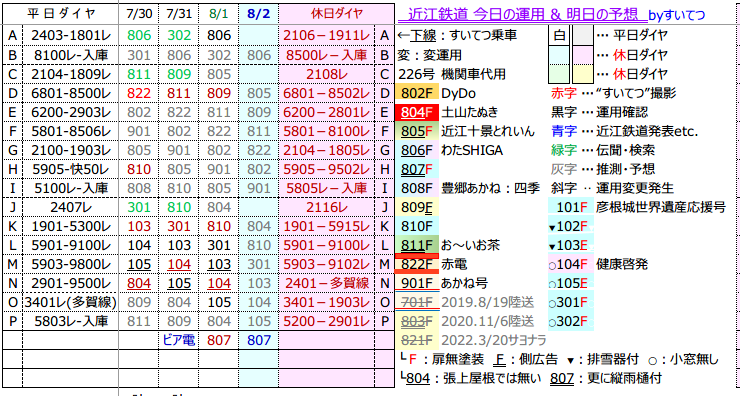This screenshot has height=396, width=740.
Task: Click the 226号 機関車代用 note
Action: 452,74
